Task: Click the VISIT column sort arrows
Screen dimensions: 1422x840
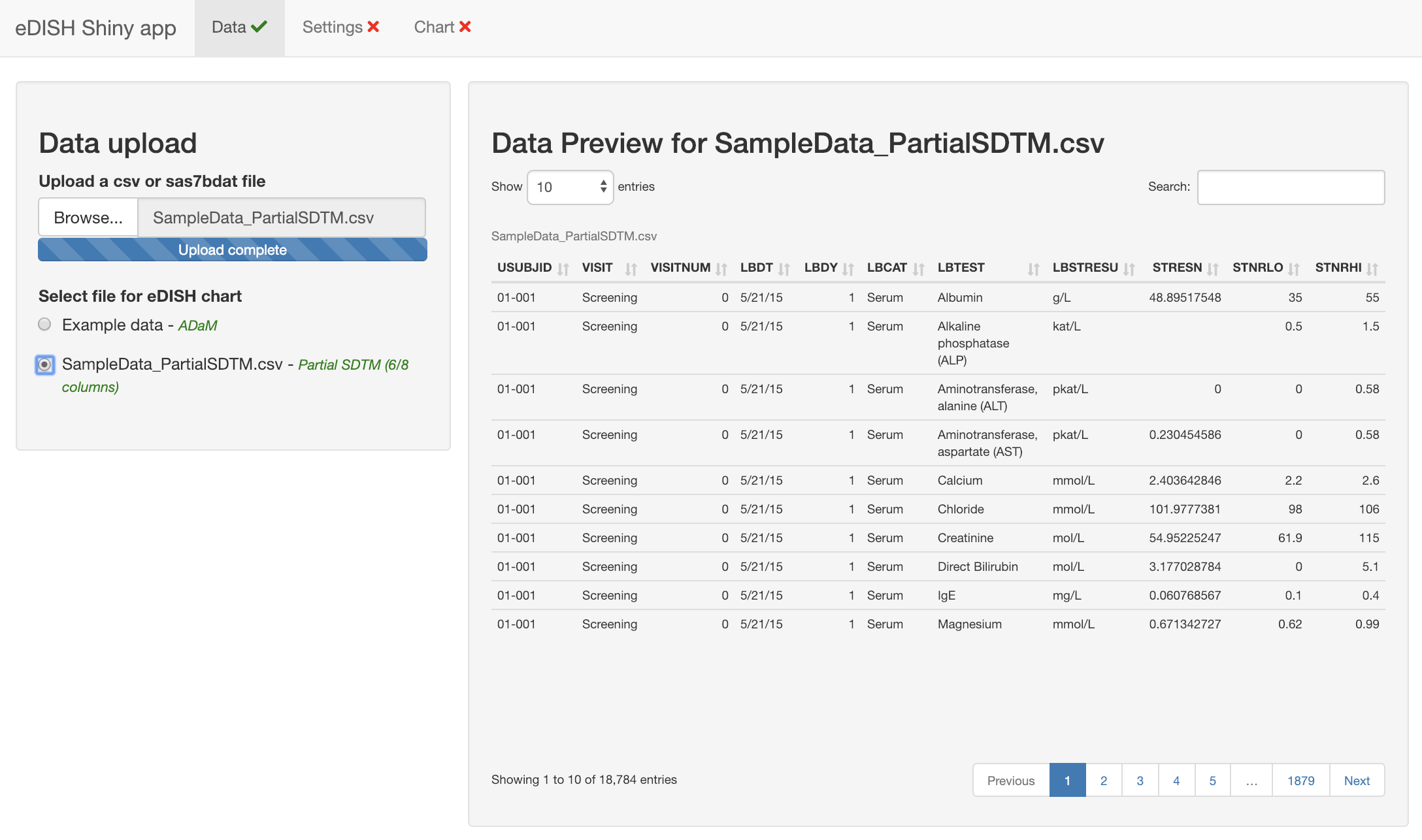Action: point(631,268)
